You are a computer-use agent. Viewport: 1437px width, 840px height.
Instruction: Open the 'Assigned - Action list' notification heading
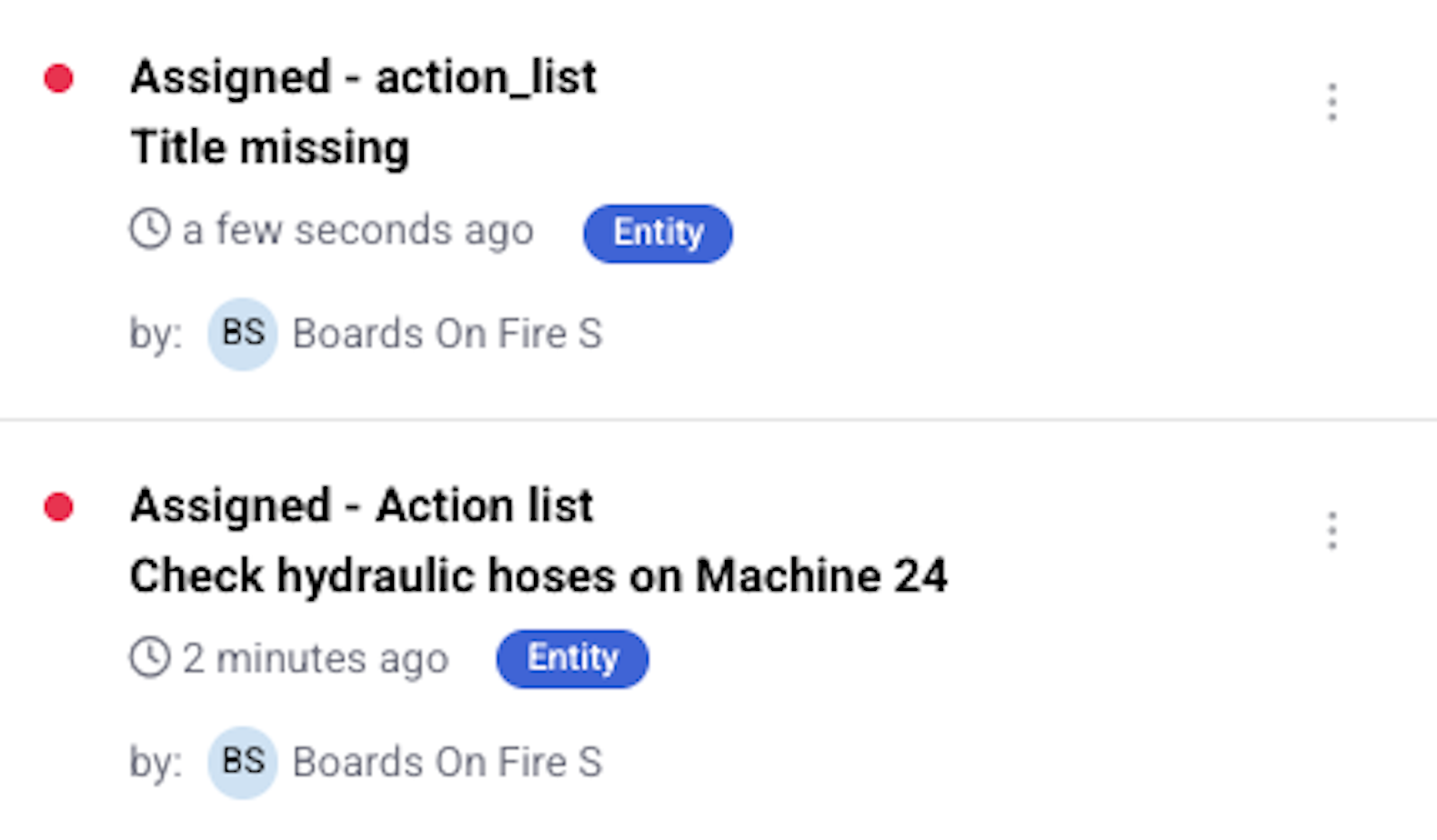point(361,505)
